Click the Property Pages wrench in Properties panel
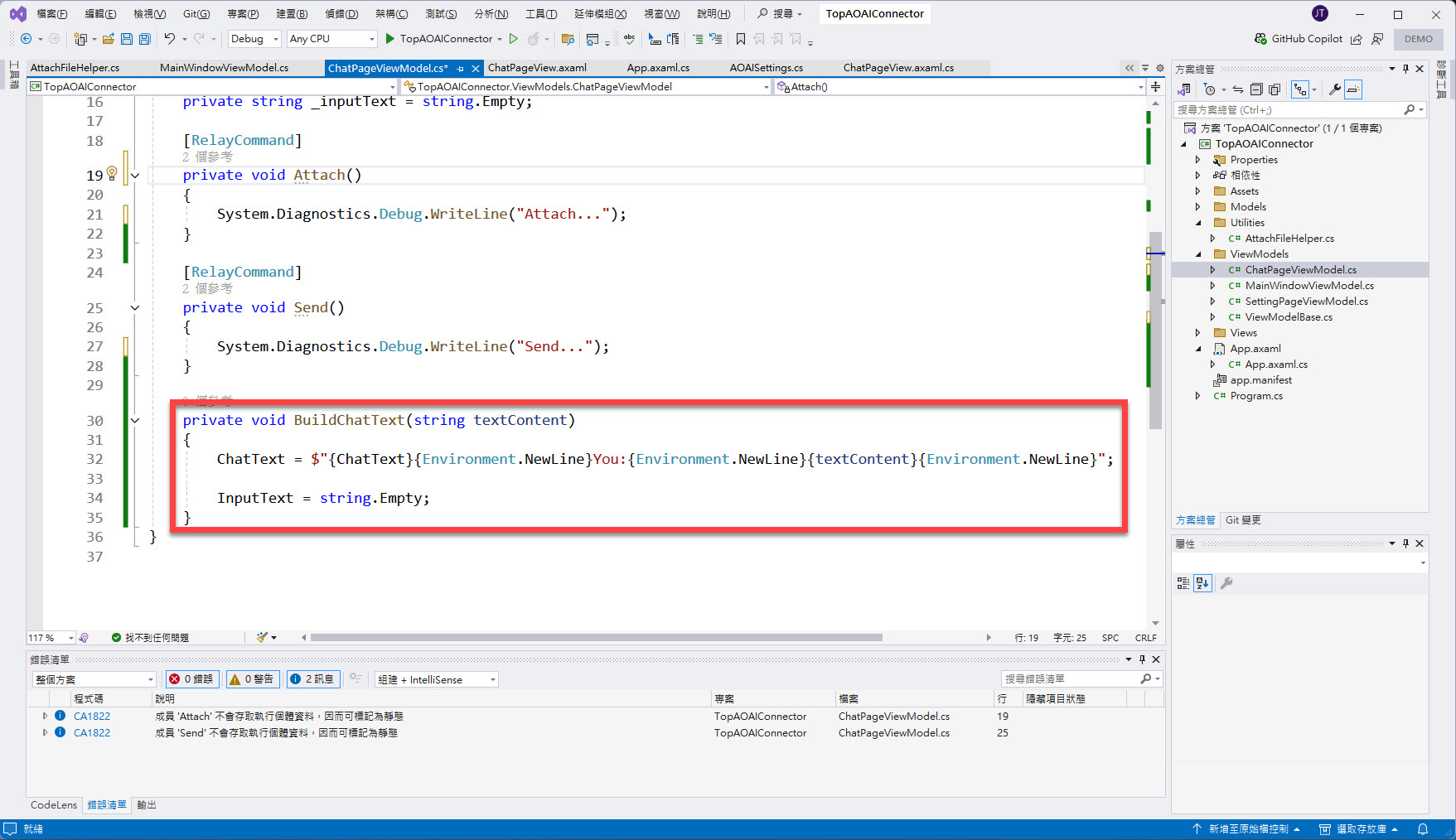 pyautogui.click(x=1226, y=583)
